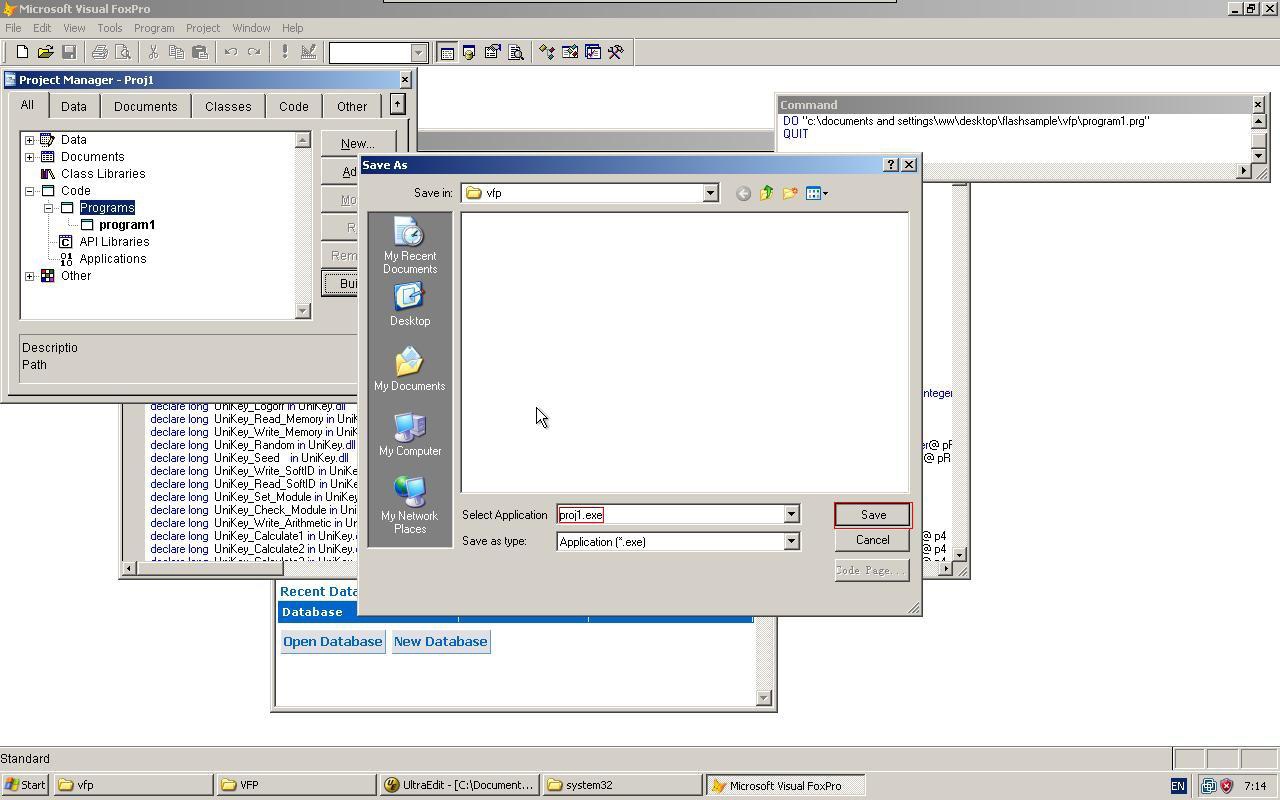Open My Computer in the places bar
This screenshot has height=800, width=1280.
410,434
